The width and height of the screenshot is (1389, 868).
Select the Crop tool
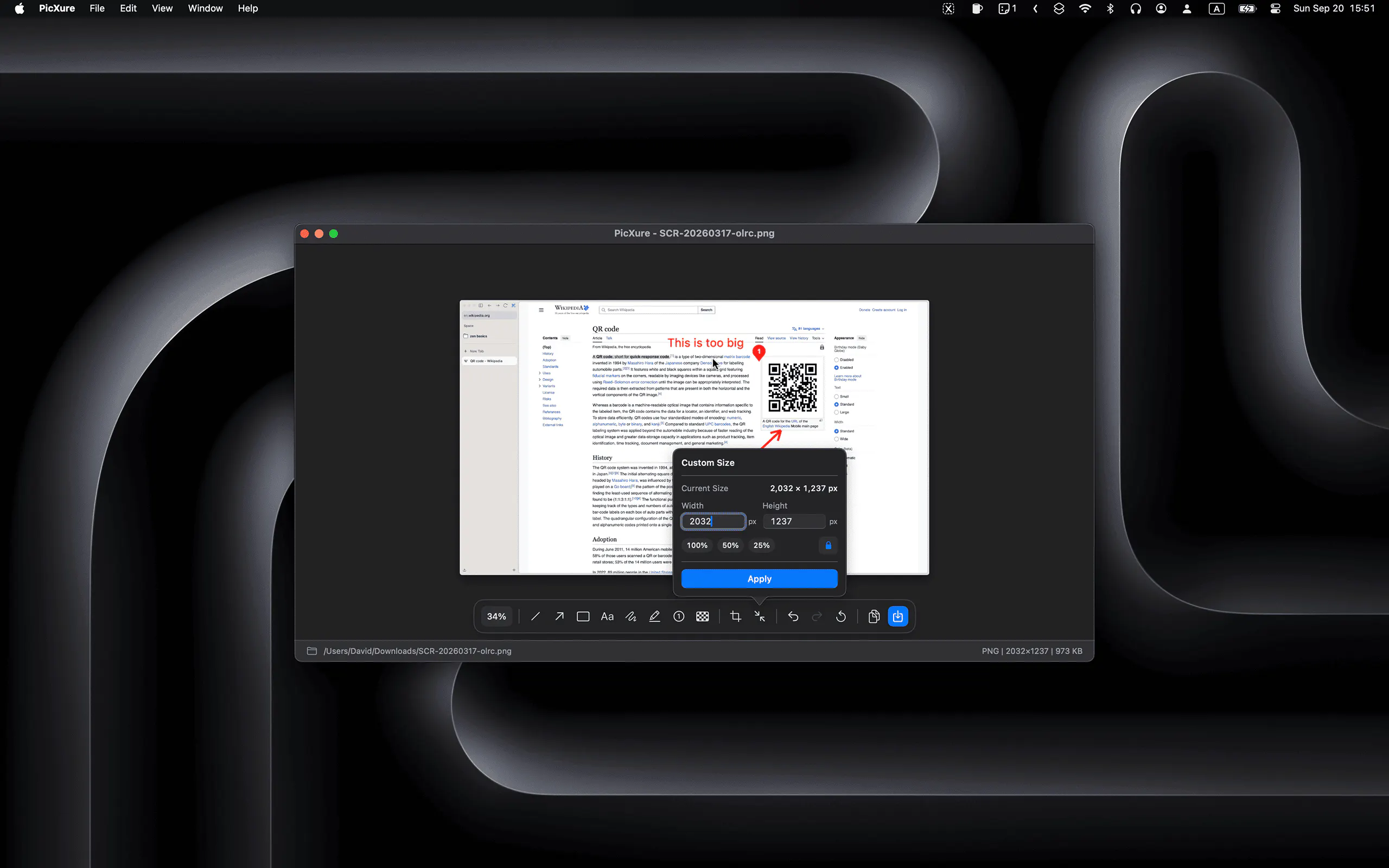click(x=736, y=617)
